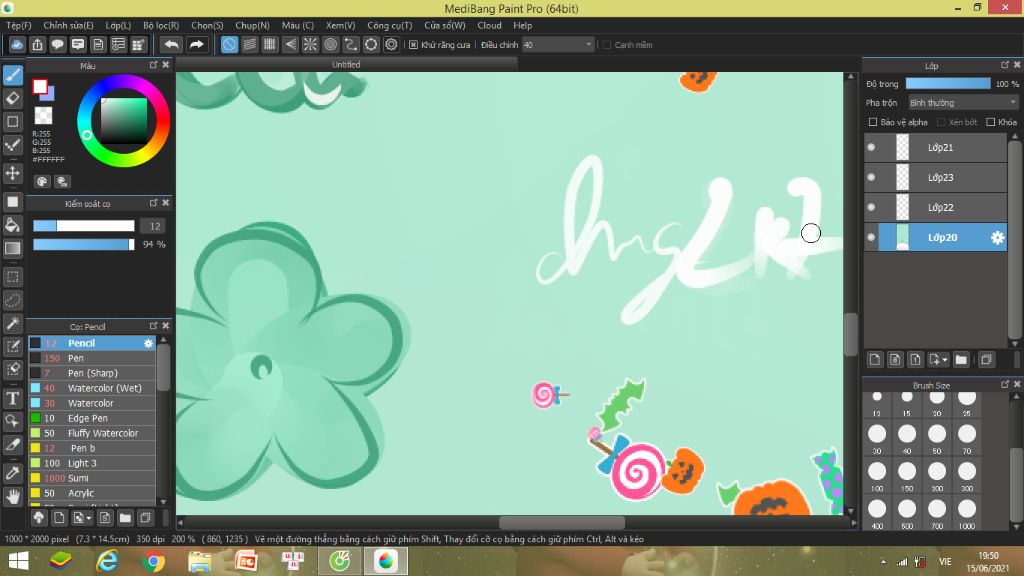1024x576 pixels.
Task: Enable parallel lines snap
Action: (249, 44)
